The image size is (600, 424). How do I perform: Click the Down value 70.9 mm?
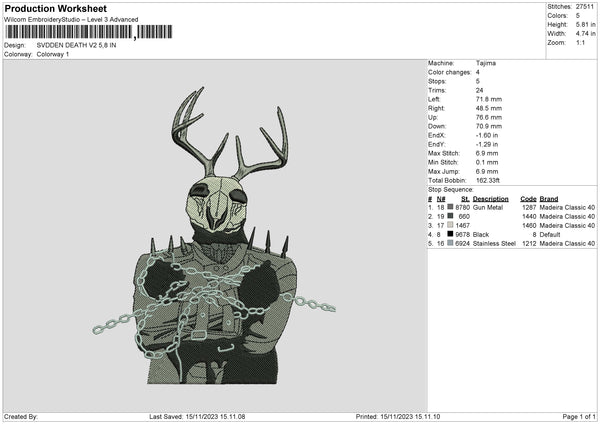click(x=489, y=126)
